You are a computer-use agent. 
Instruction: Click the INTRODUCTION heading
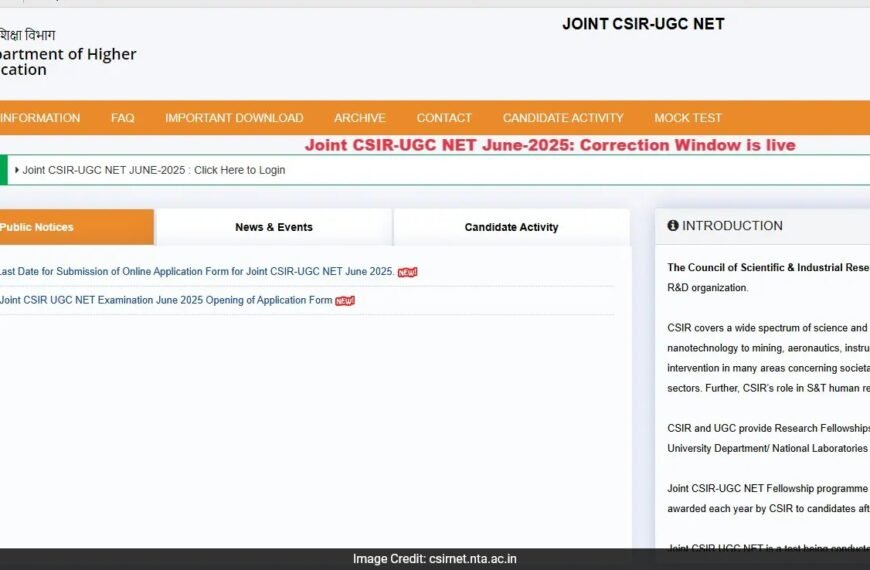[732, 225]
